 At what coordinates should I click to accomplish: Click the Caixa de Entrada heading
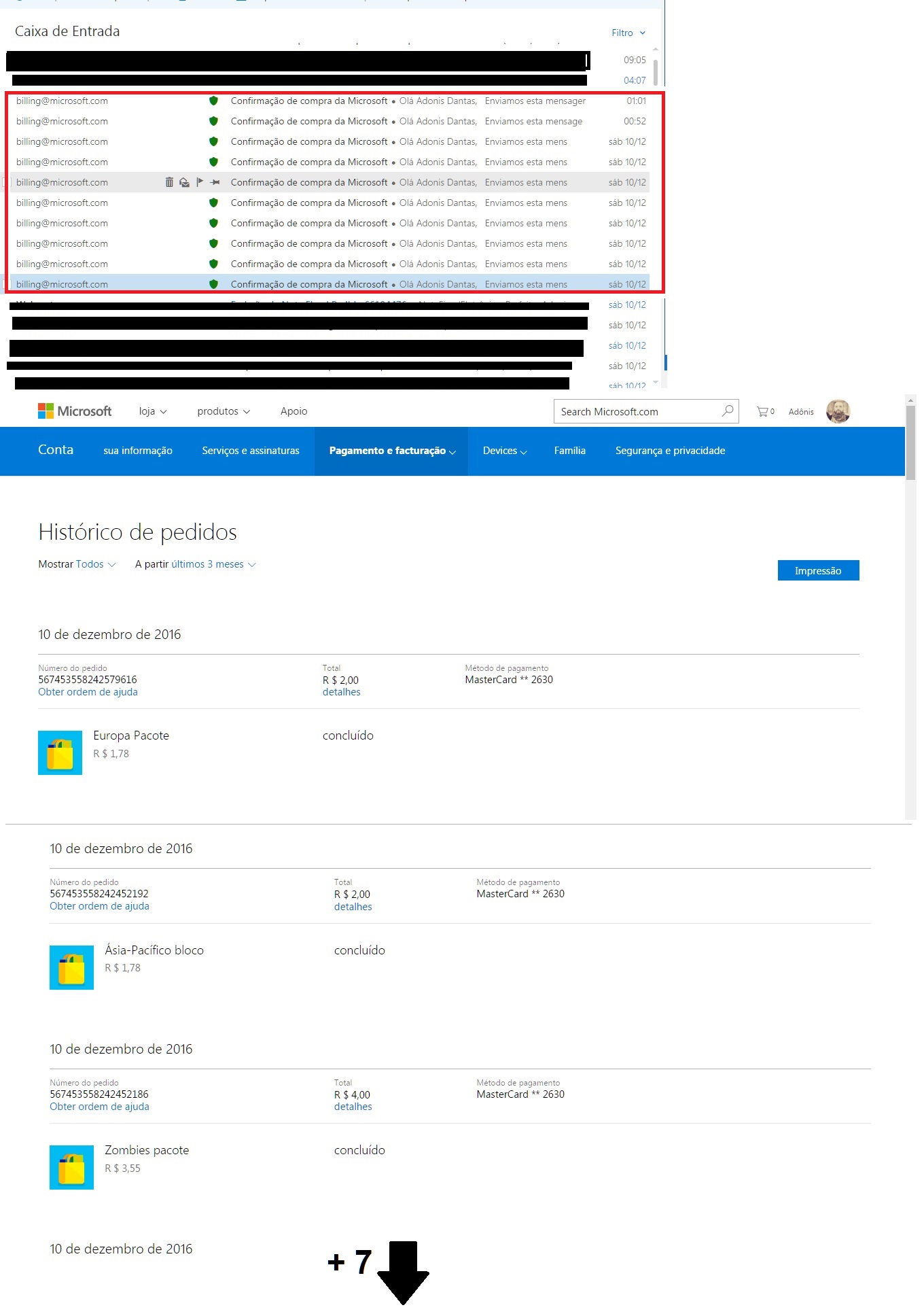tap(67, 31)
